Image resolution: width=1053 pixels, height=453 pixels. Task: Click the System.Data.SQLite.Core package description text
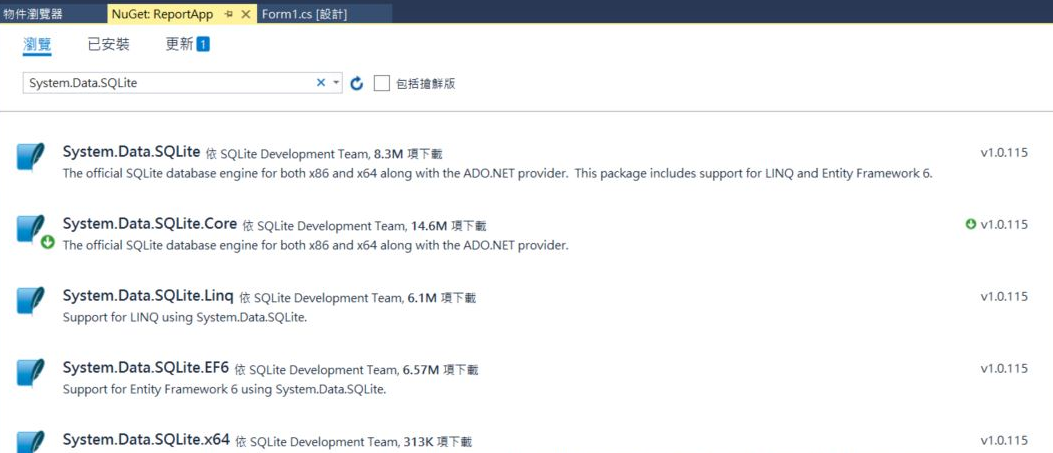click(x=316, y=245)
